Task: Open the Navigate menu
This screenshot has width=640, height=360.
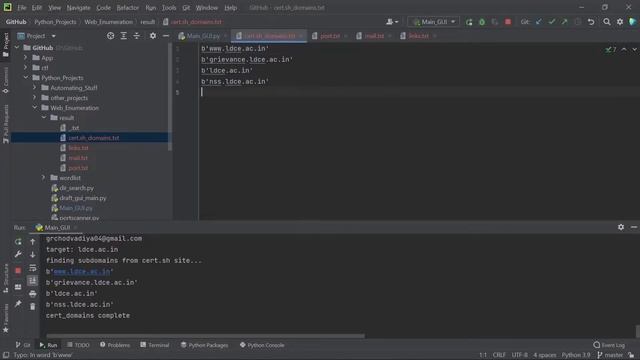Action: (x=78, y=8)
